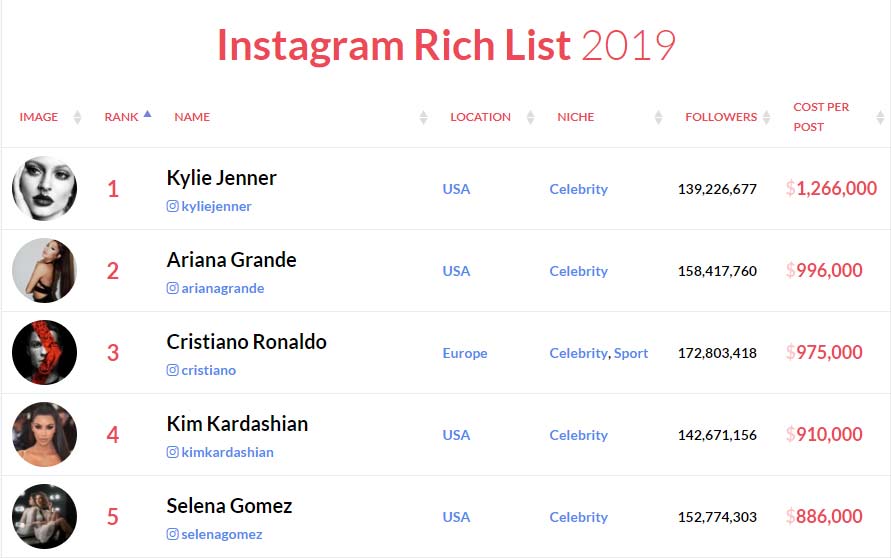This screenshot has height=558, width=891.
Task: Click the Instagram icon beside cristiano
Action: [173, 370]
